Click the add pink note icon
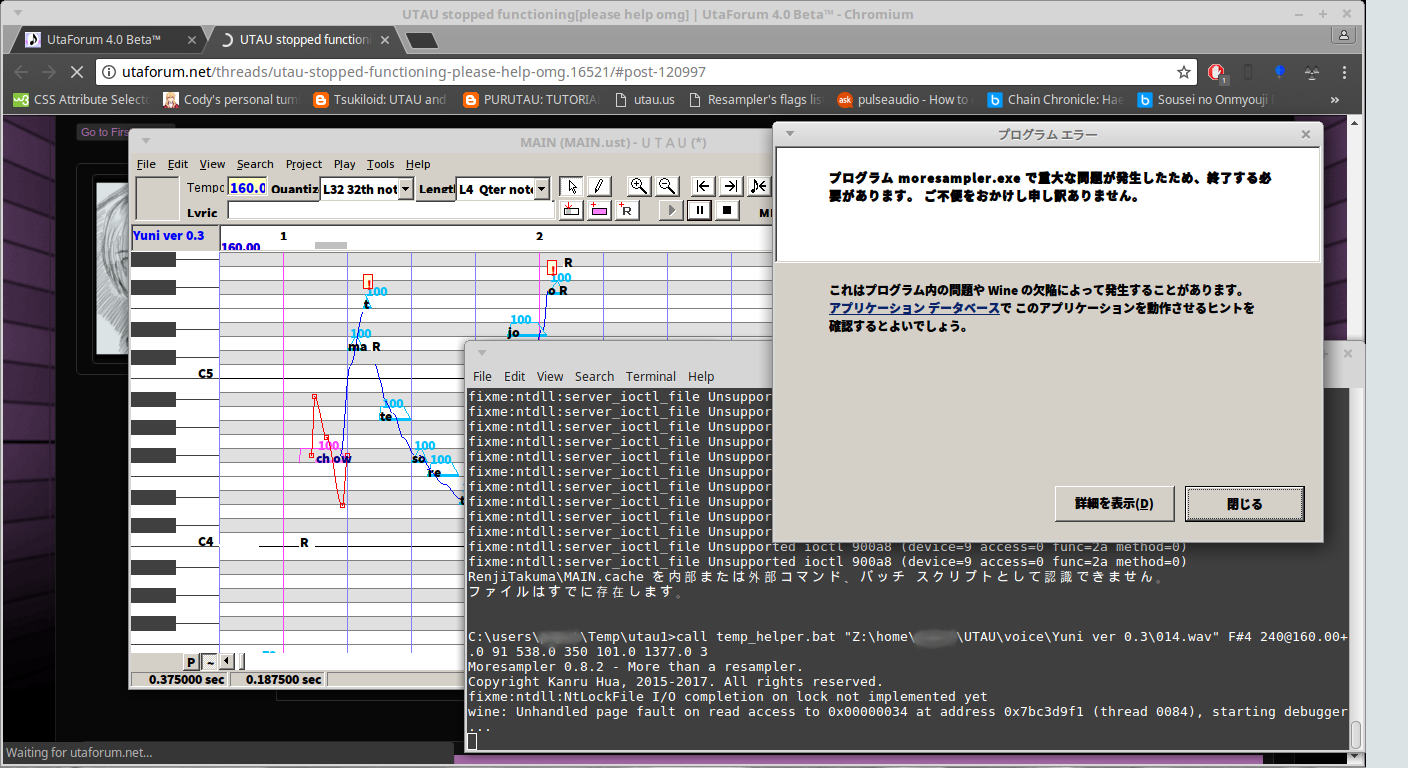This screenshot has width=1408, height=768. pos(598,210)
